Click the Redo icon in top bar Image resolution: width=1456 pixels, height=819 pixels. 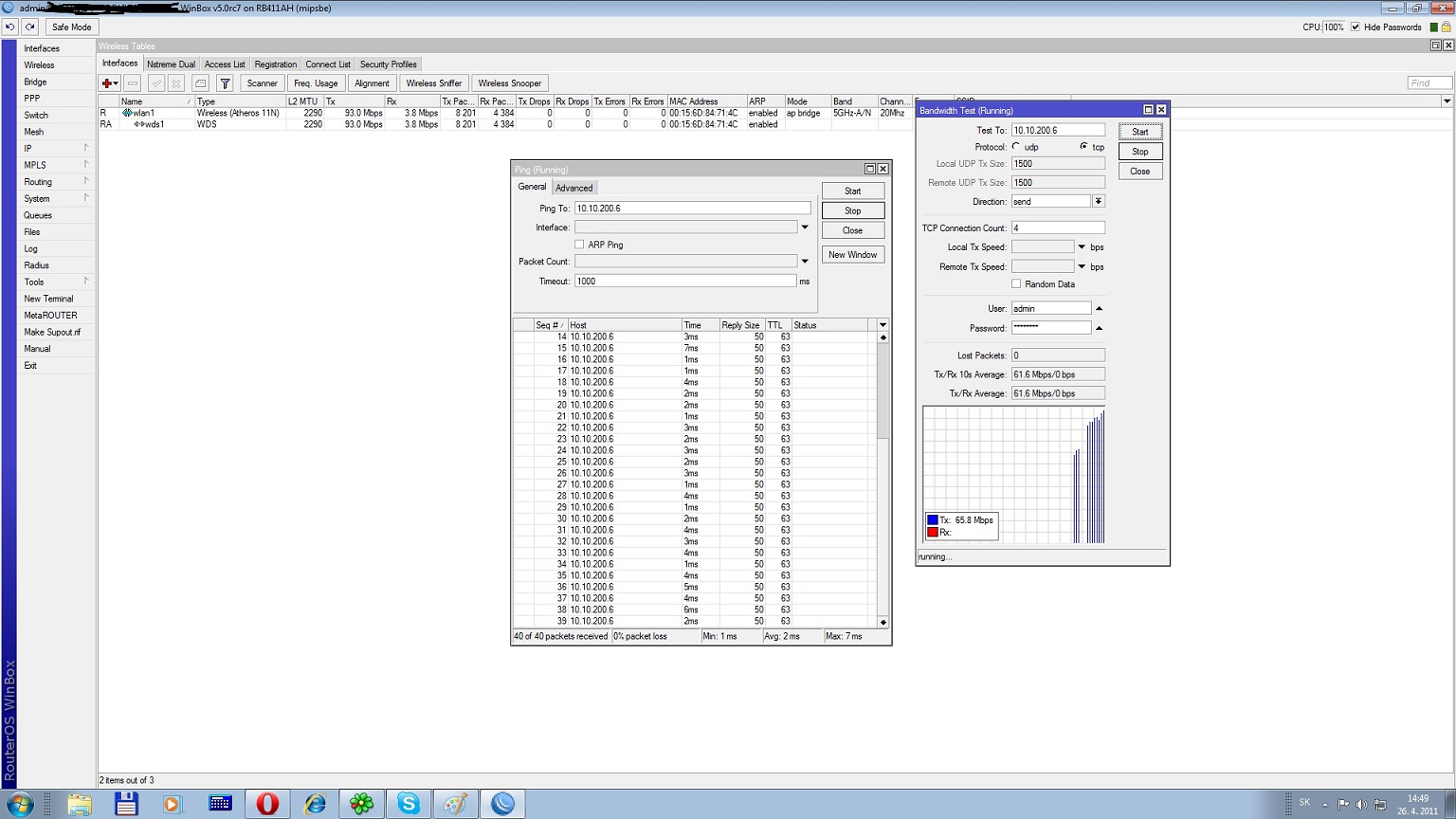(30, 27)
